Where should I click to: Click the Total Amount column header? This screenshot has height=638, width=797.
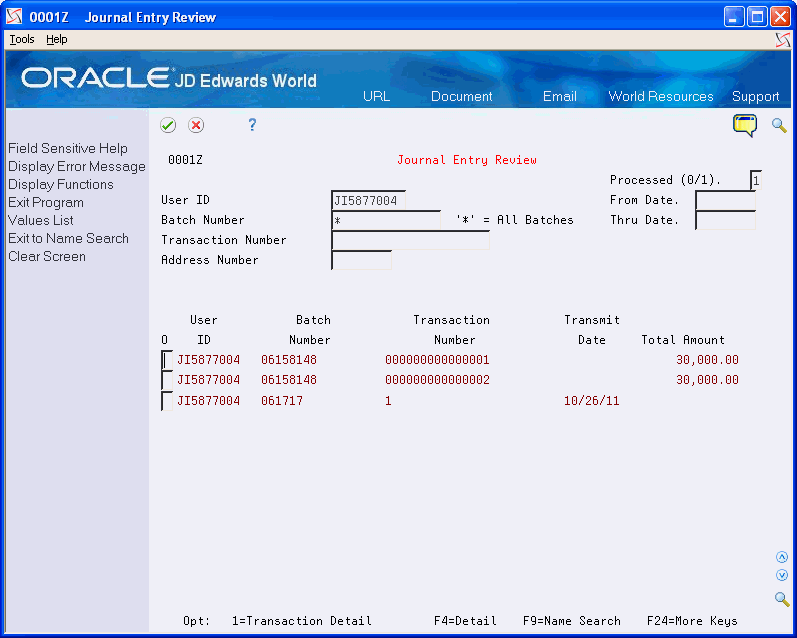(x=683, y=340)
